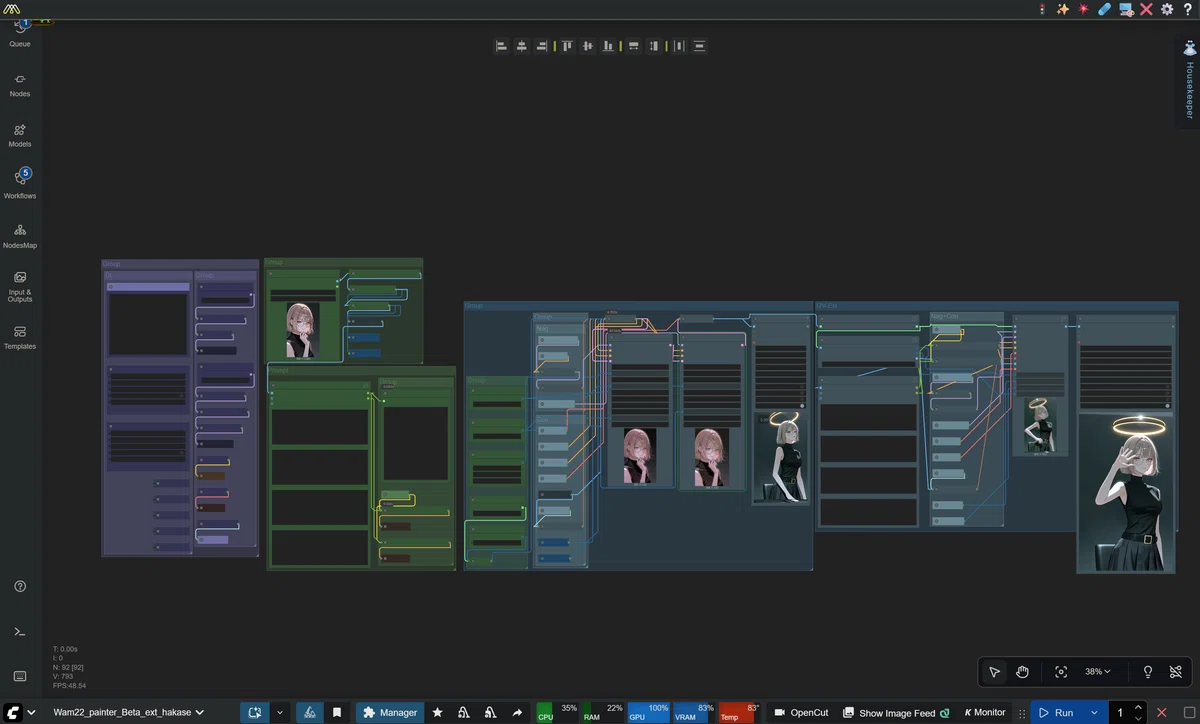Click the equal width alignment icon

click(634, 46)
